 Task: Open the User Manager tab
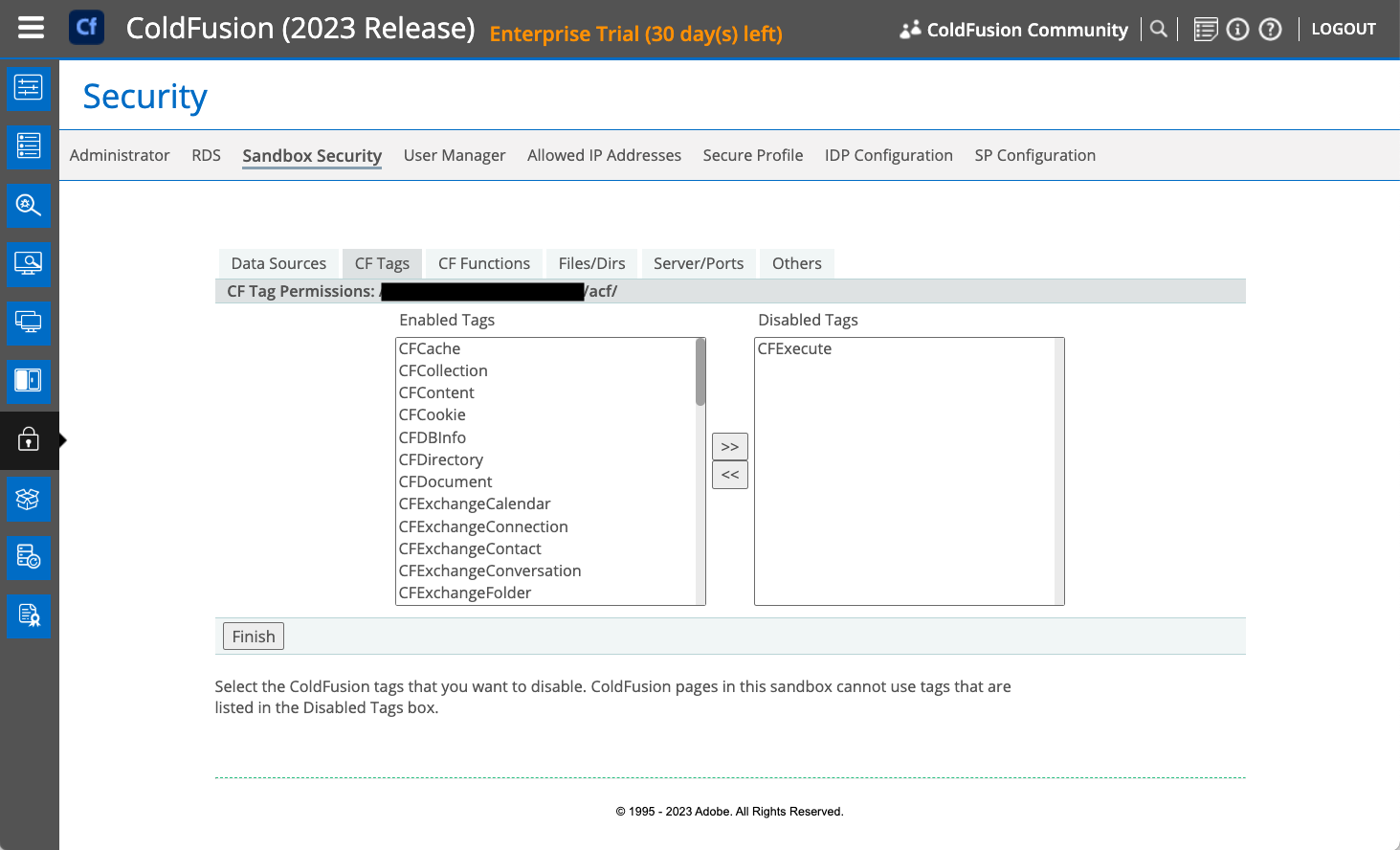pos(455,155)
